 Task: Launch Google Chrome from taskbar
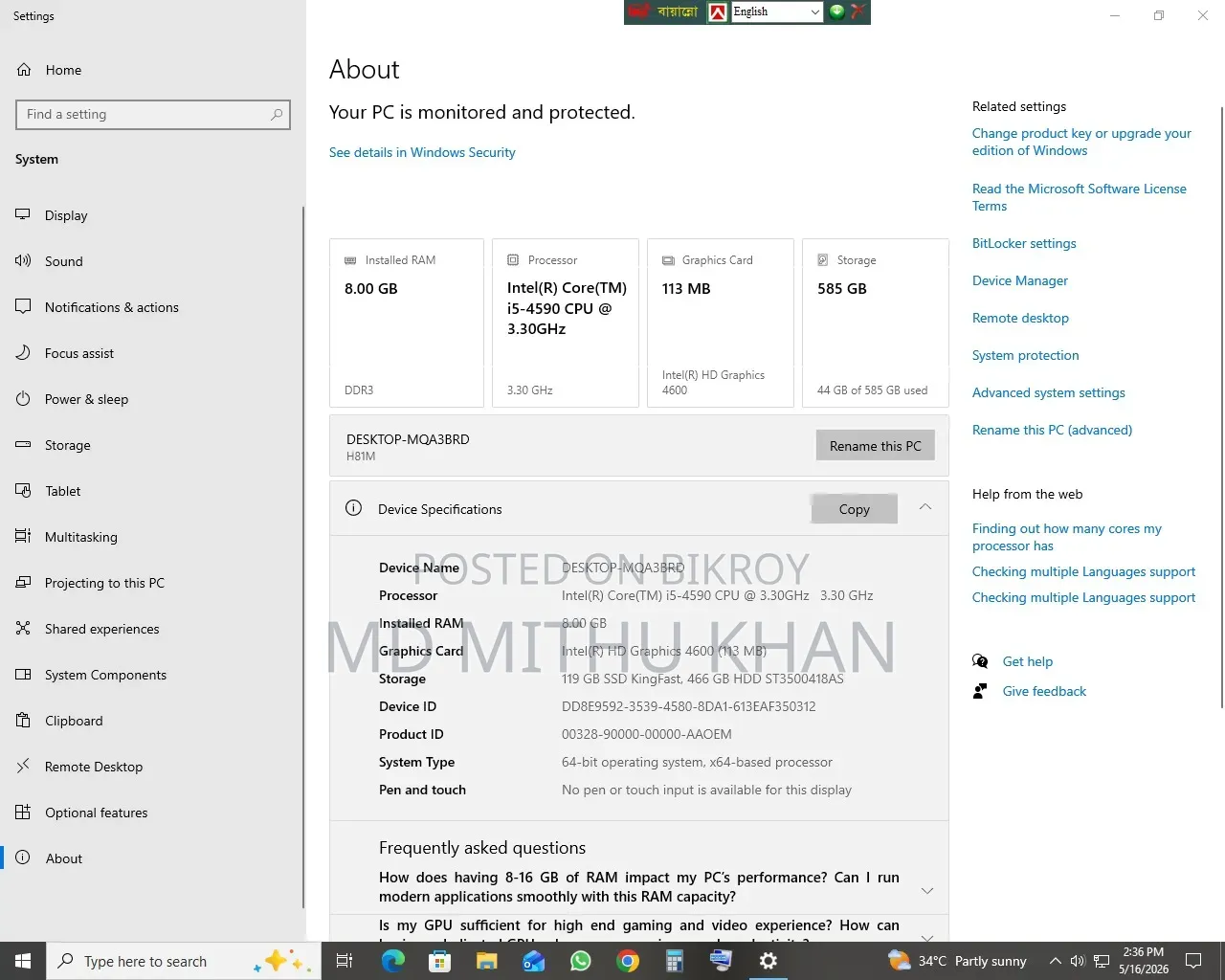click(x=627, y=961)
